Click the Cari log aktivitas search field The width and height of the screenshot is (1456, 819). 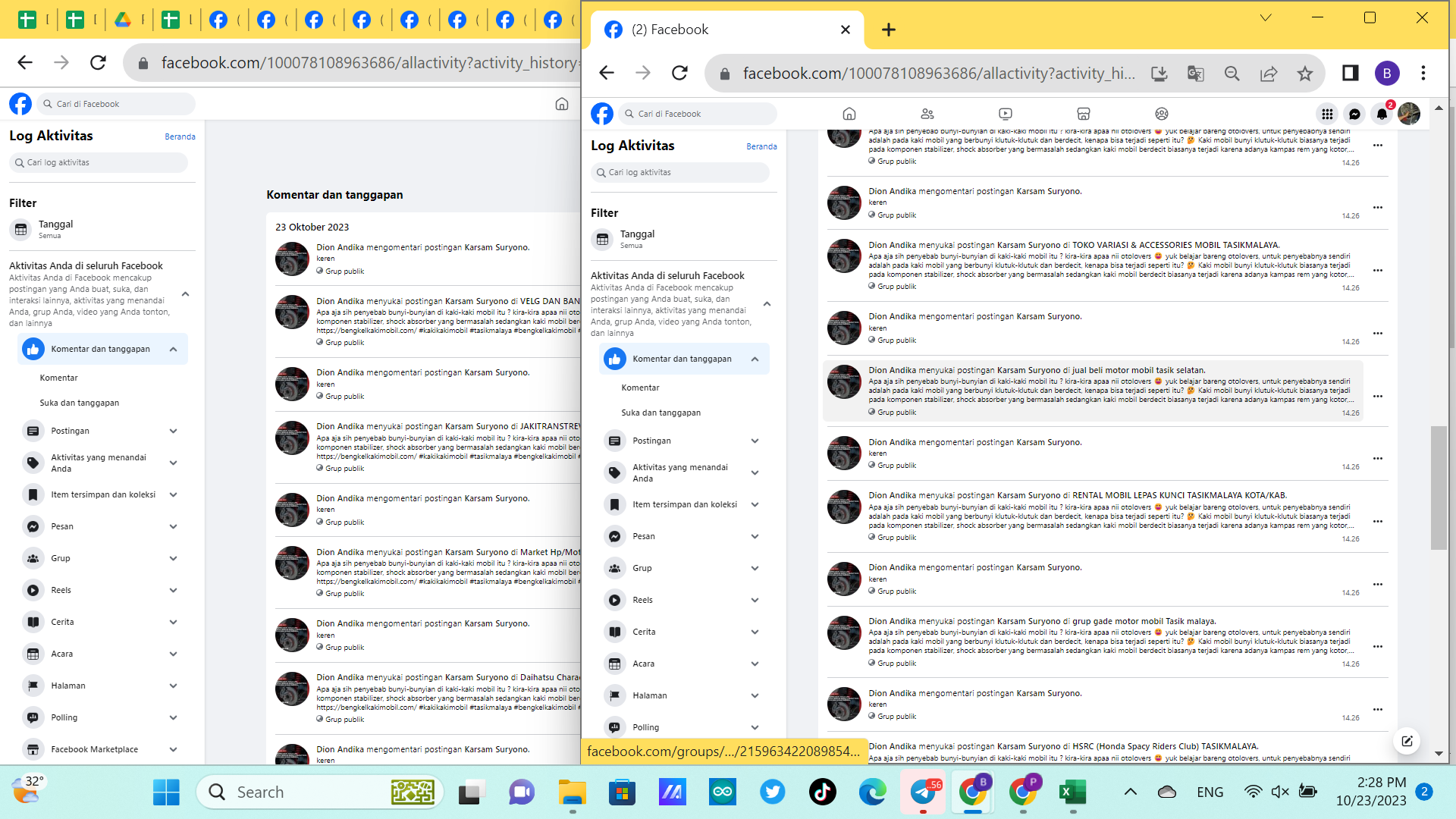(680, 172)
